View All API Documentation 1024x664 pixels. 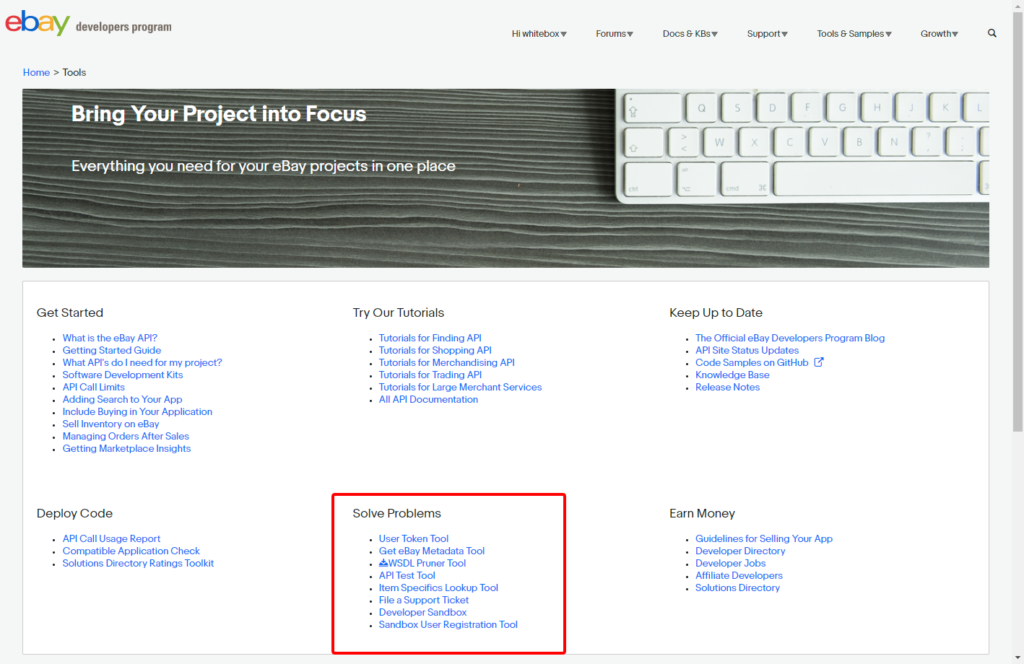pos(428,400)
